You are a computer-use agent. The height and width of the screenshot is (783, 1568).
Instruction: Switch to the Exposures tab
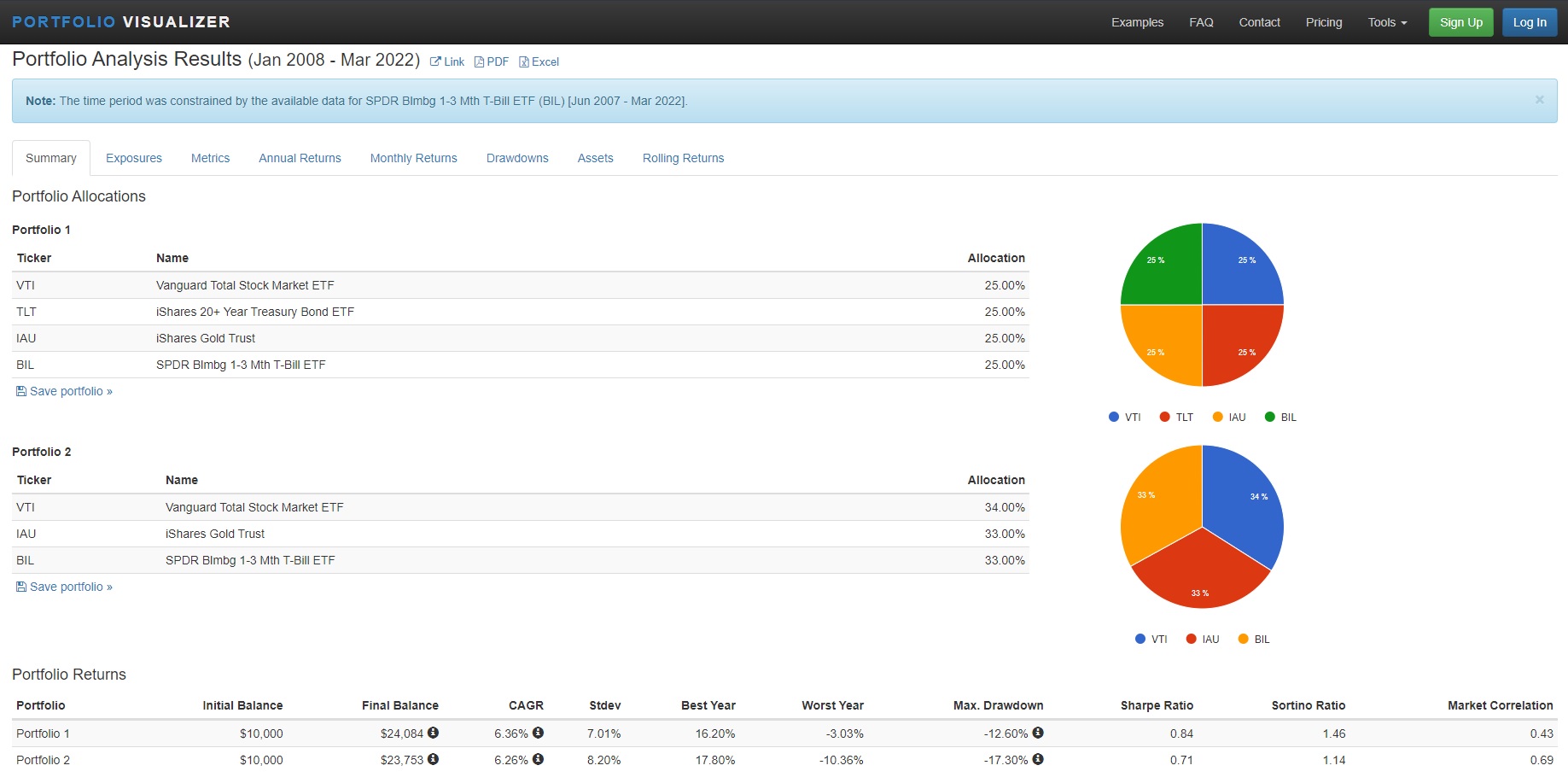tap(134, 158)
